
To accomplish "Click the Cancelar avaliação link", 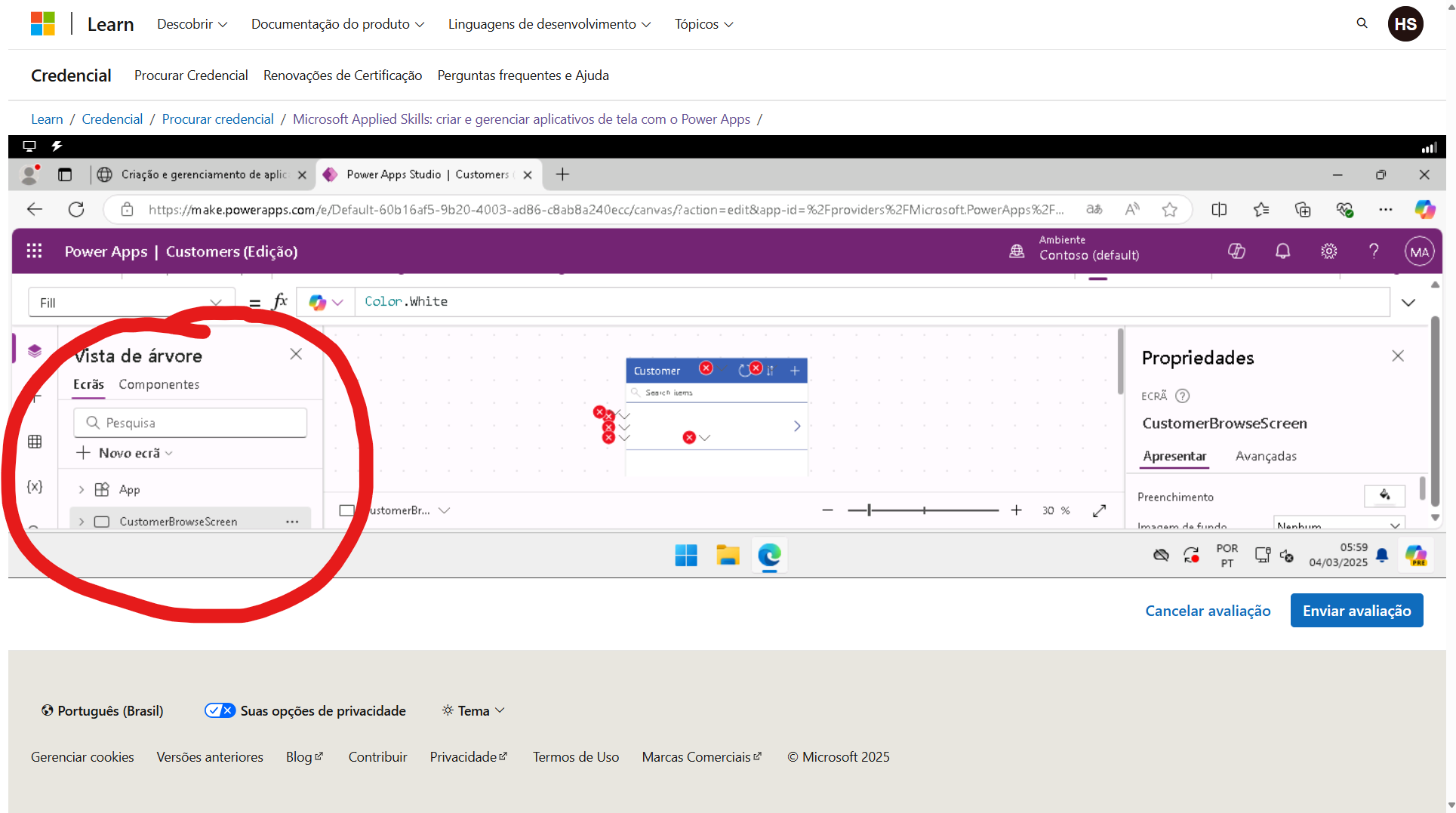I will pyautogui.click(x=1208, y=611).
